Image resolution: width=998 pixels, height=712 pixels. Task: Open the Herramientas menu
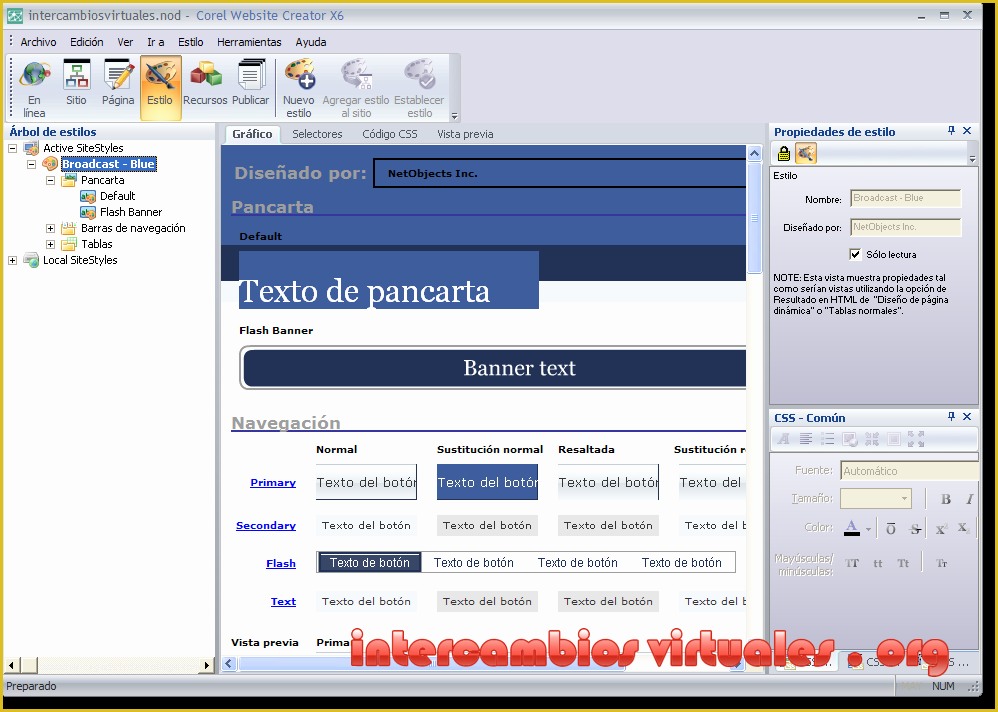pos(249,42)
